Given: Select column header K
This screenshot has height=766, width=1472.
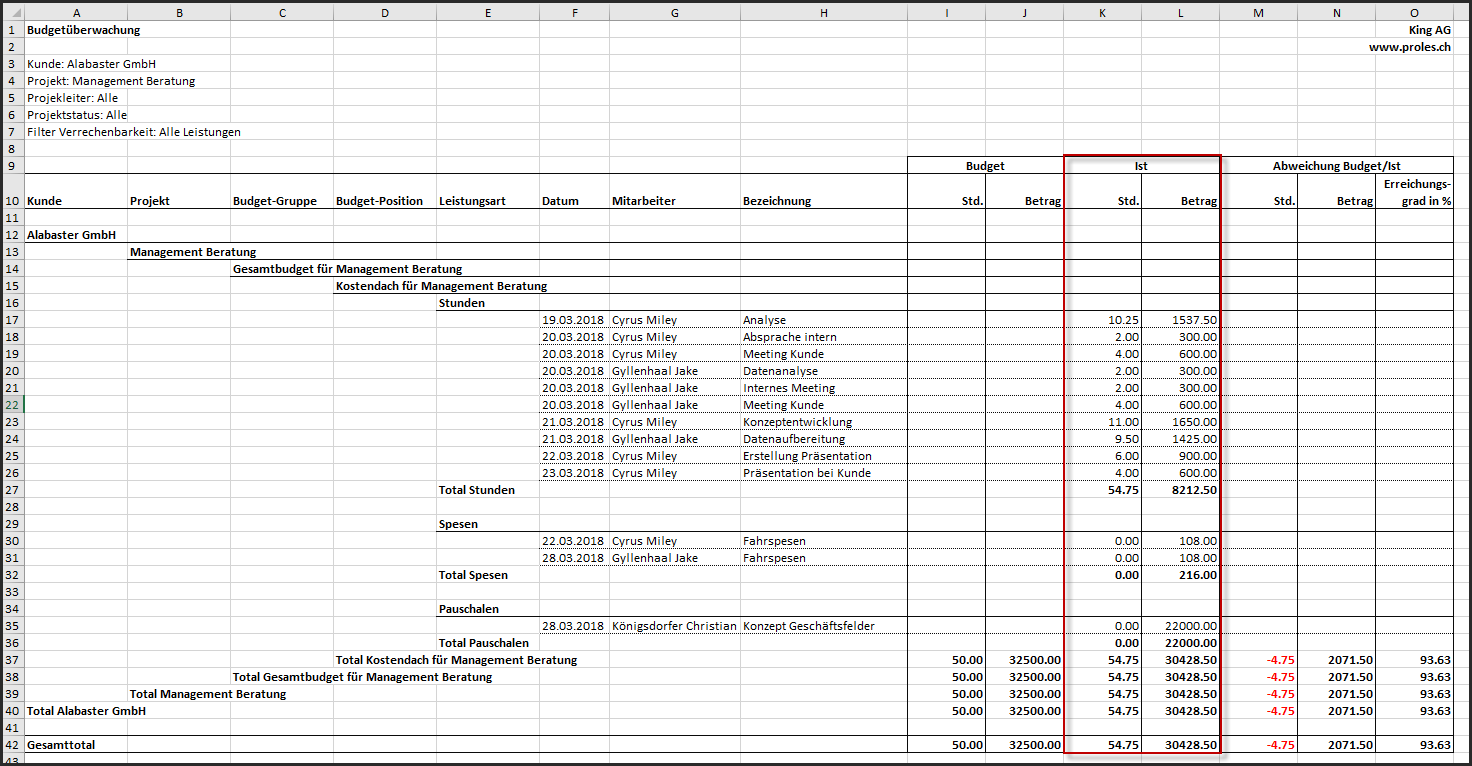Looking at the screenshot, I should click(1102, 12).
